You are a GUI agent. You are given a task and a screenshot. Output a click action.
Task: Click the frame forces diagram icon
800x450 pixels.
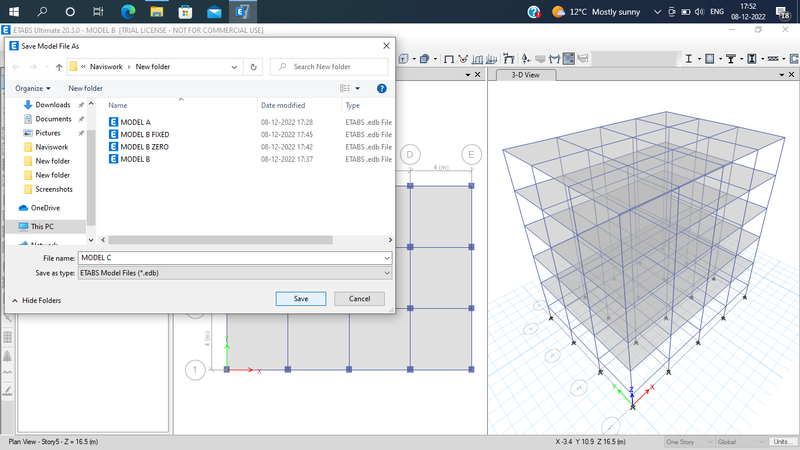coord(555,59)
